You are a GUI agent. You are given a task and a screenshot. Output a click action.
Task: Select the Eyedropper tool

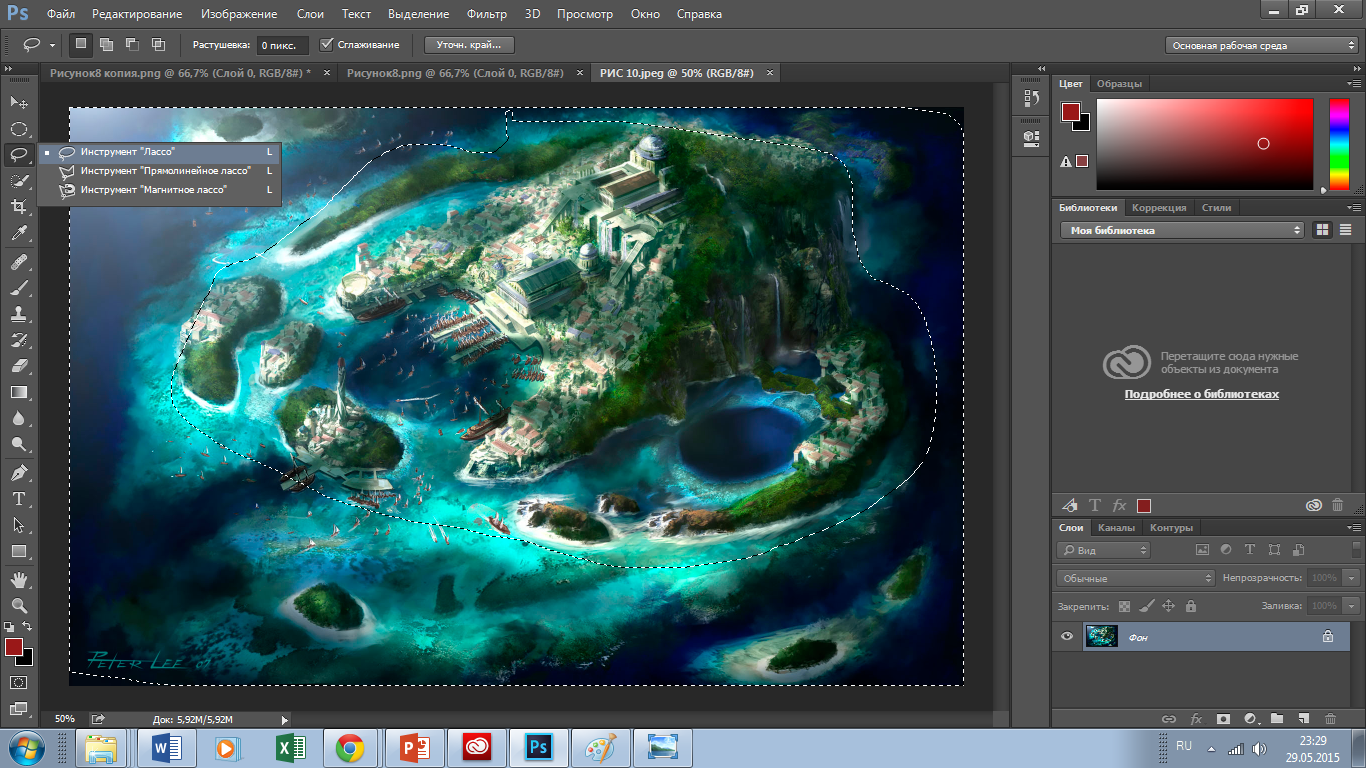(18, 234)
